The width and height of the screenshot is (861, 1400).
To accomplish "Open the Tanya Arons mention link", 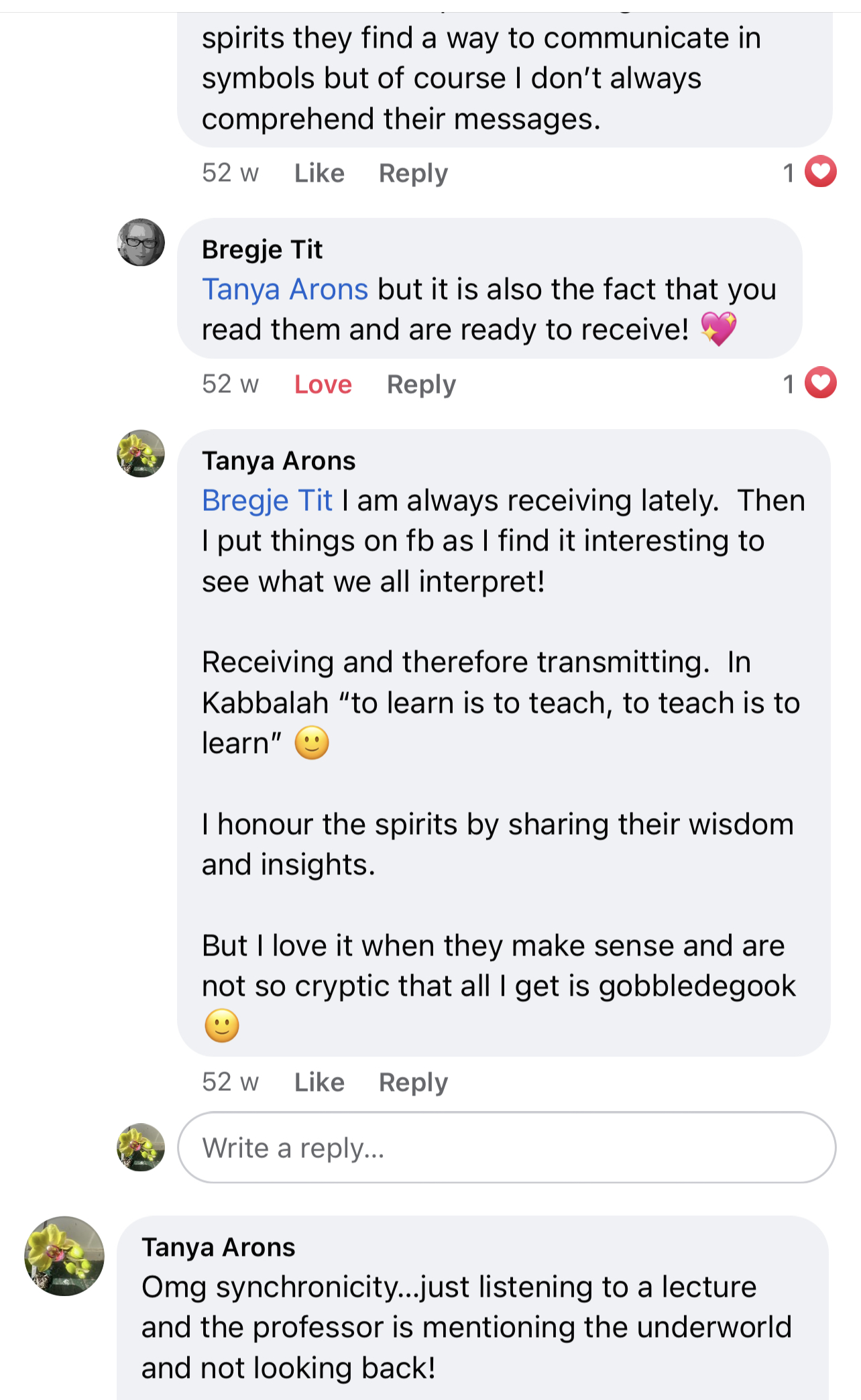I will click(285, 290).
